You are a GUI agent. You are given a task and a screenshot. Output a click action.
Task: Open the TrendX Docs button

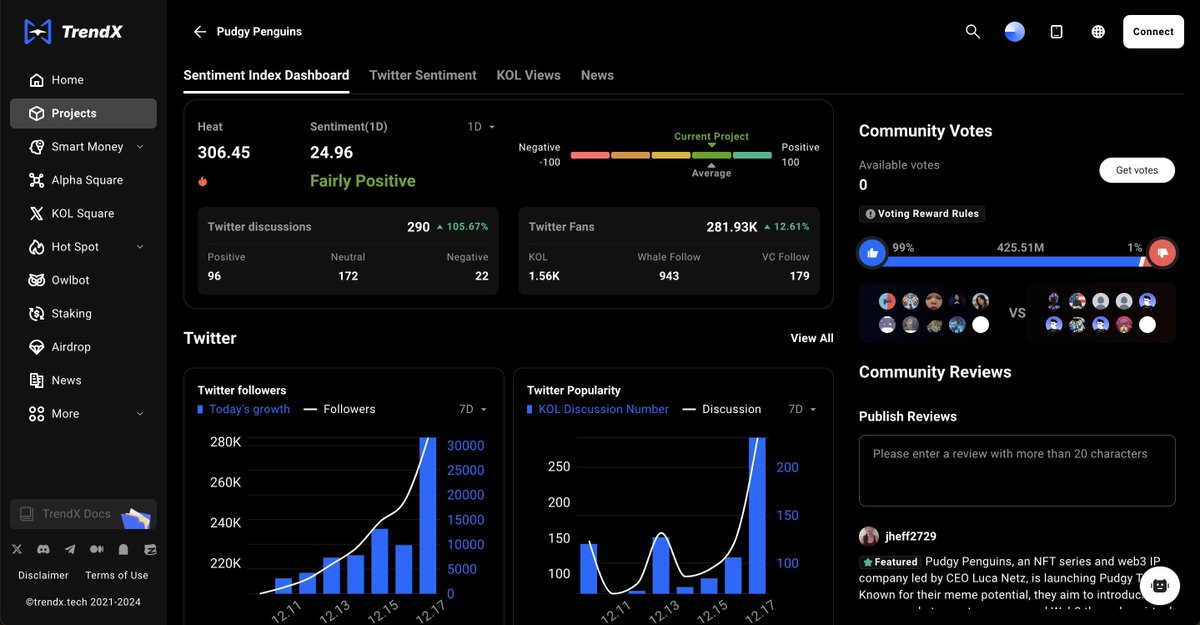(x=83, y=514)
